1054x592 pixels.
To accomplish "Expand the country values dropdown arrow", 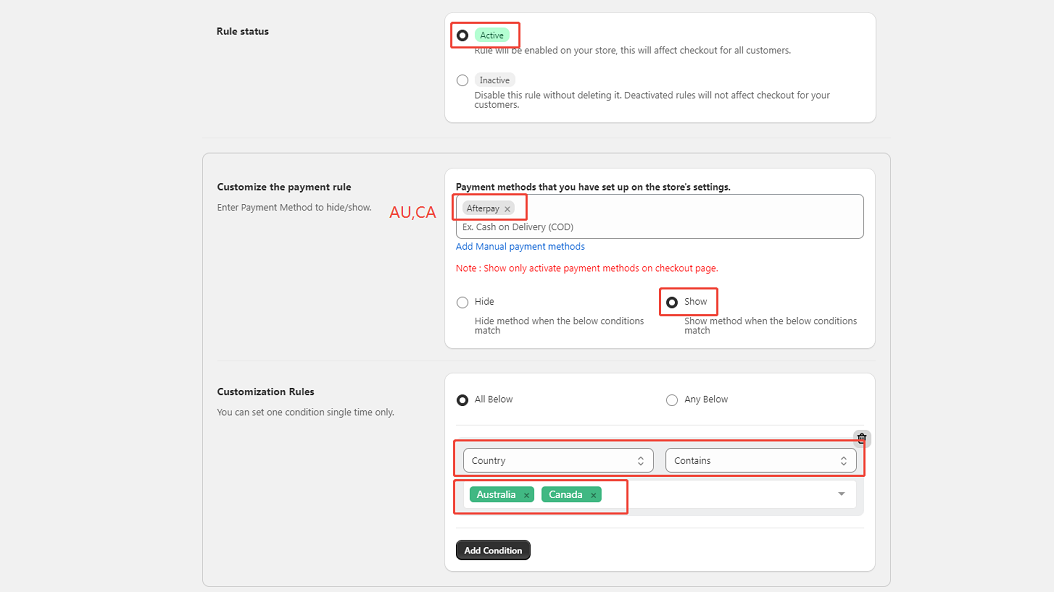I will point(841,494).
